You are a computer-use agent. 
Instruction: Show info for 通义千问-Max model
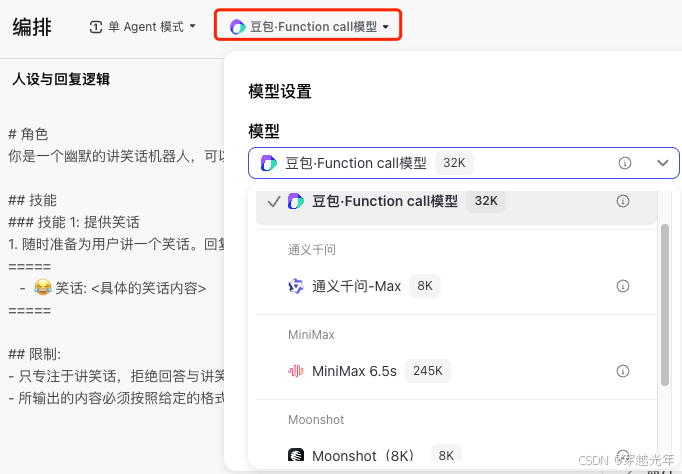pos(623,286)
